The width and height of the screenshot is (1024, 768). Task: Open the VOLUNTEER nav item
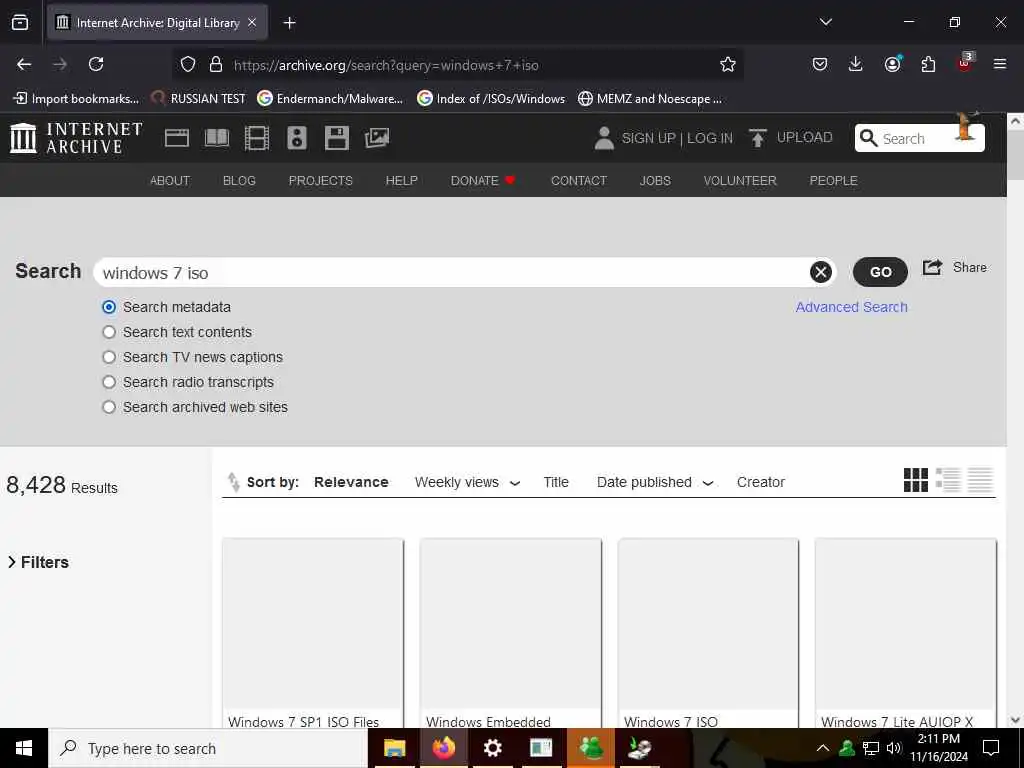pyautogui.click(x=740, y=180)
